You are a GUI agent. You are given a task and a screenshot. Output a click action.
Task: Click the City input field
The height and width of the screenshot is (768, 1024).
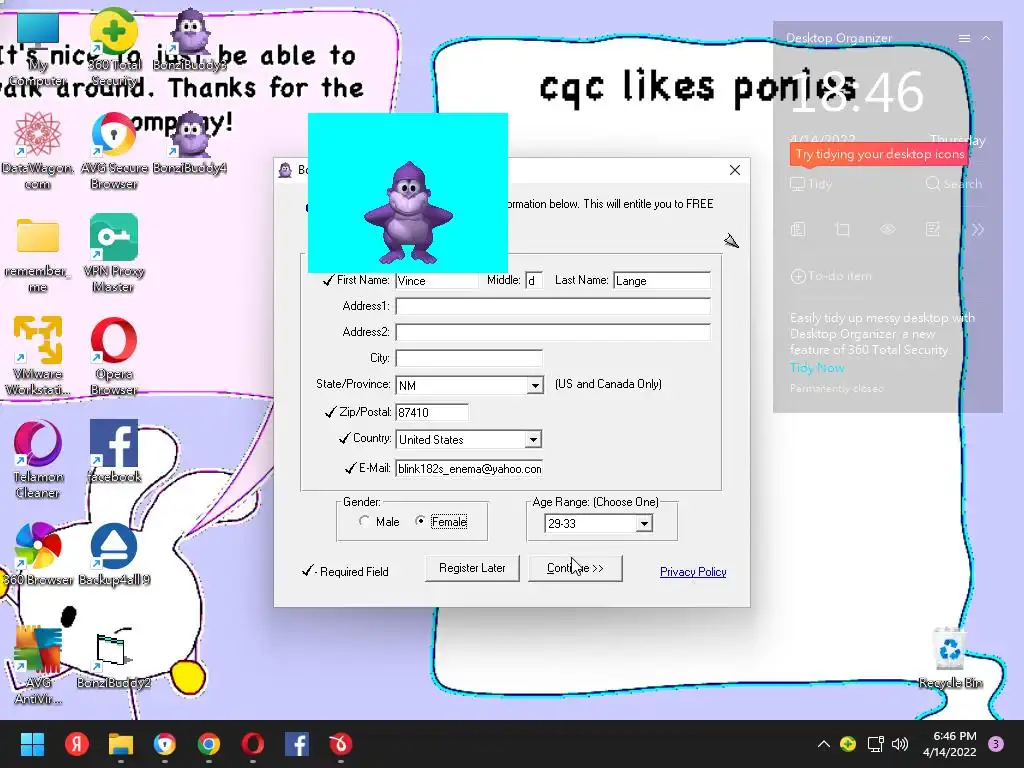click(x=469, y=359)
